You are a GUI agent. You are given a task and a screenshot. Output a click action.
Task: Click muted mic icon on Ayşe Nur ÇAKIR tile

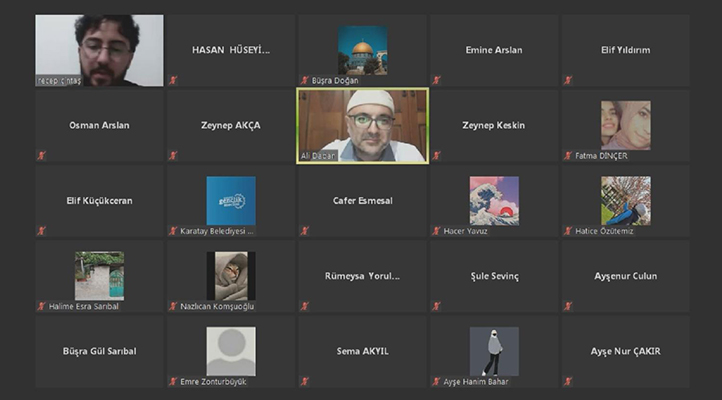[568, 381]
